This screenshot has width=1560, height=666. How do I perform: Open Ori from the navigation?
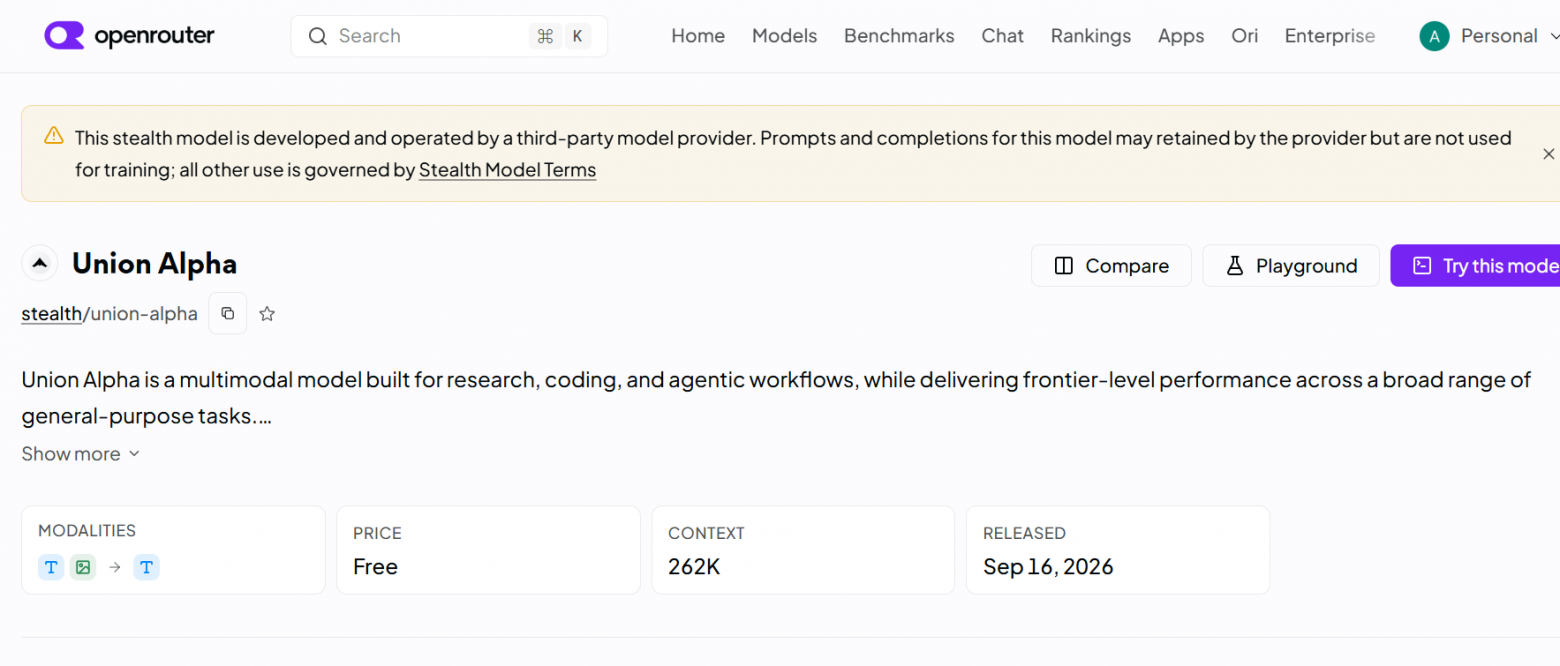pos(1244,36)
